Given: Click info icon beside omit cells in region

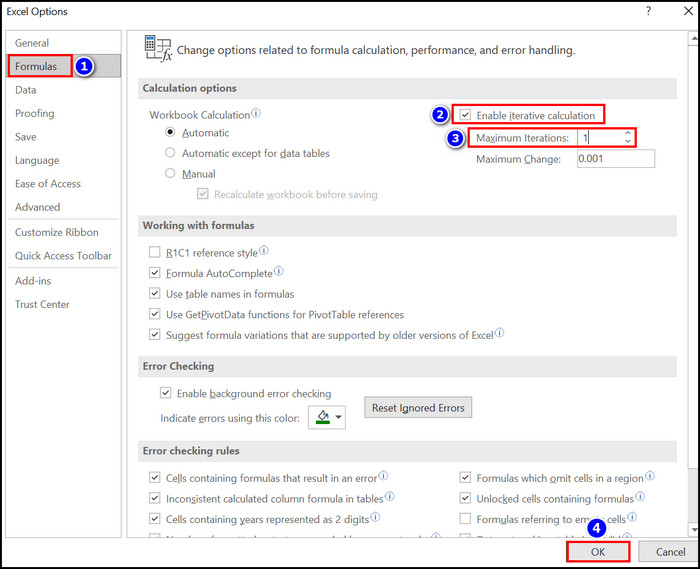Looking at the screenshot, I should (650, 476).
